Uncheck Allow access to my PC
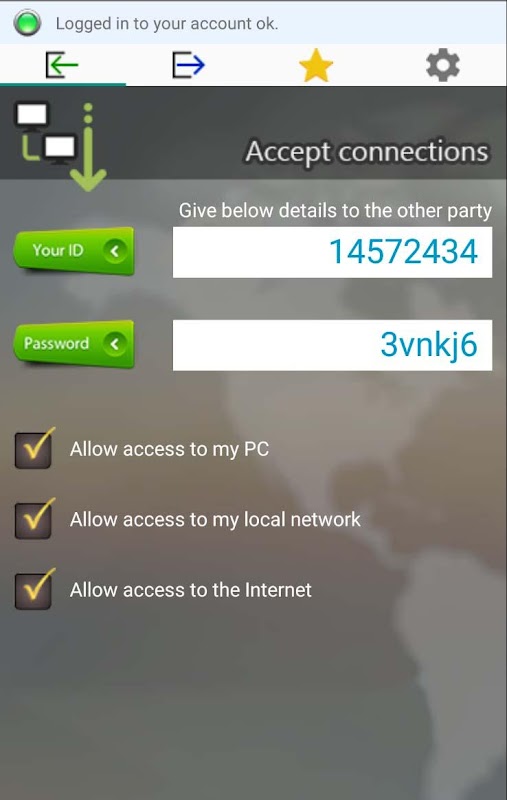The height and width of the screenshot is (800, 507). [34, 449]
